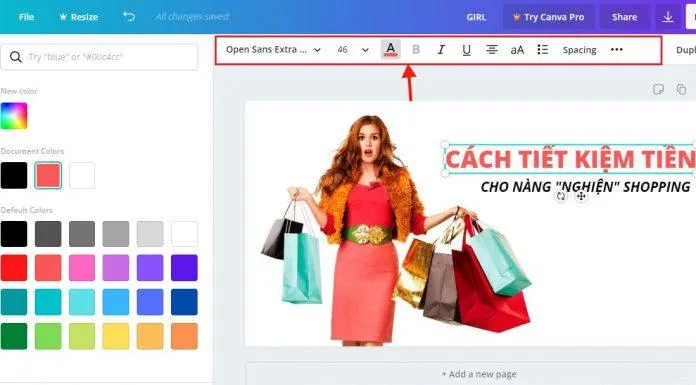Pick light purple default color
The image size is (696, 385).
coord(116,268)
